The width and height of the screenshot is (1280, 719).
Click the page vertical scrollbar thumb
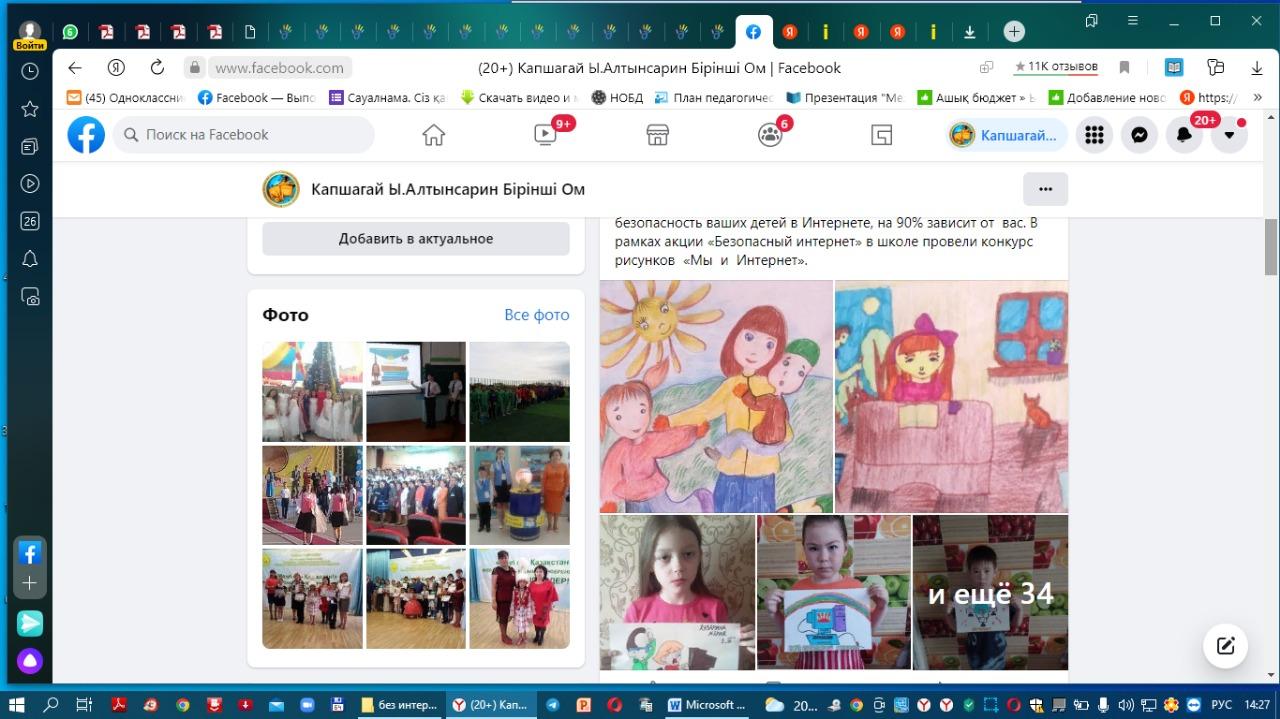point(1271,246)
